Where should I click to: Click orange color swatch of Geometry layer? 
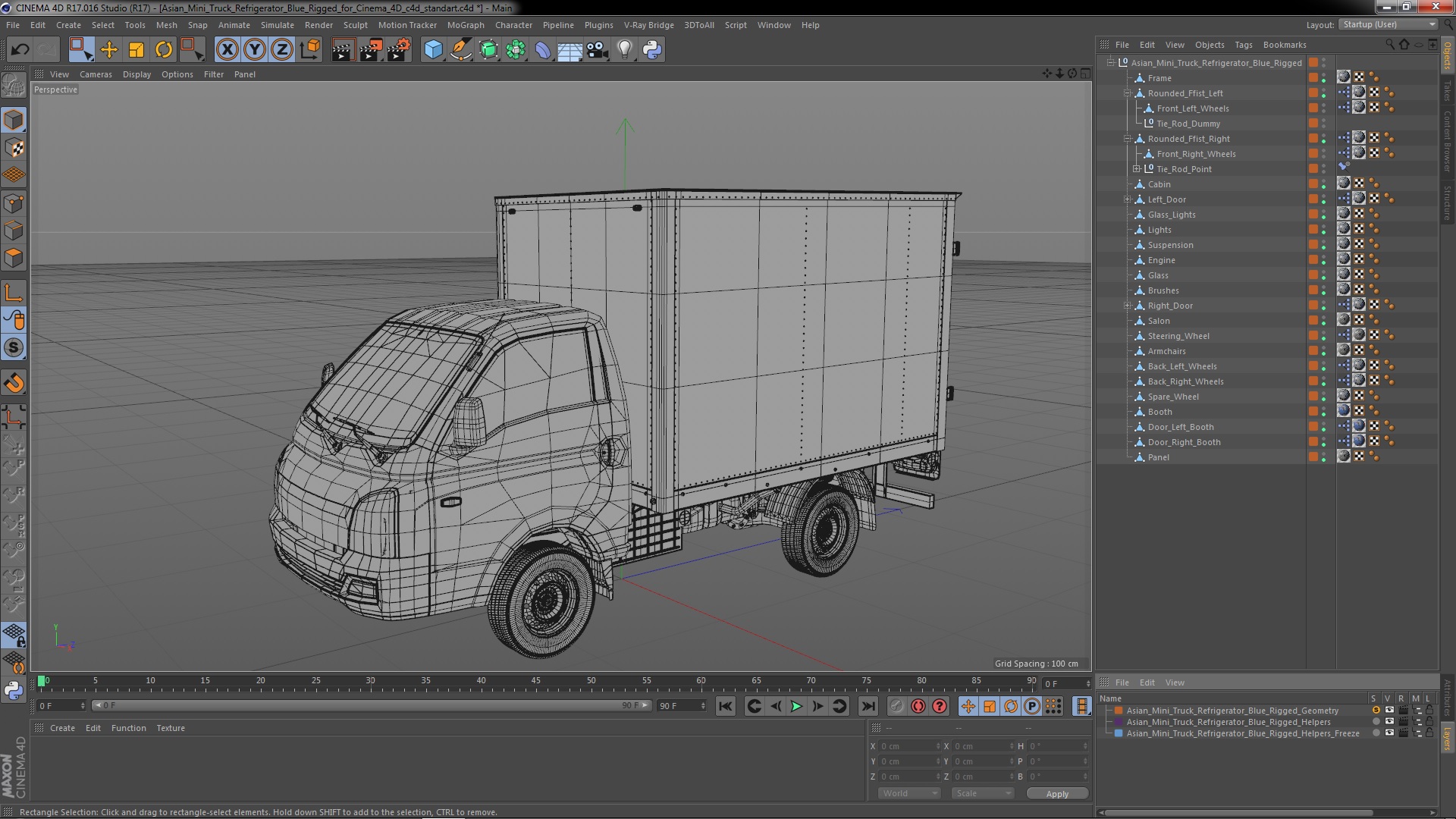pos(1118,711)
